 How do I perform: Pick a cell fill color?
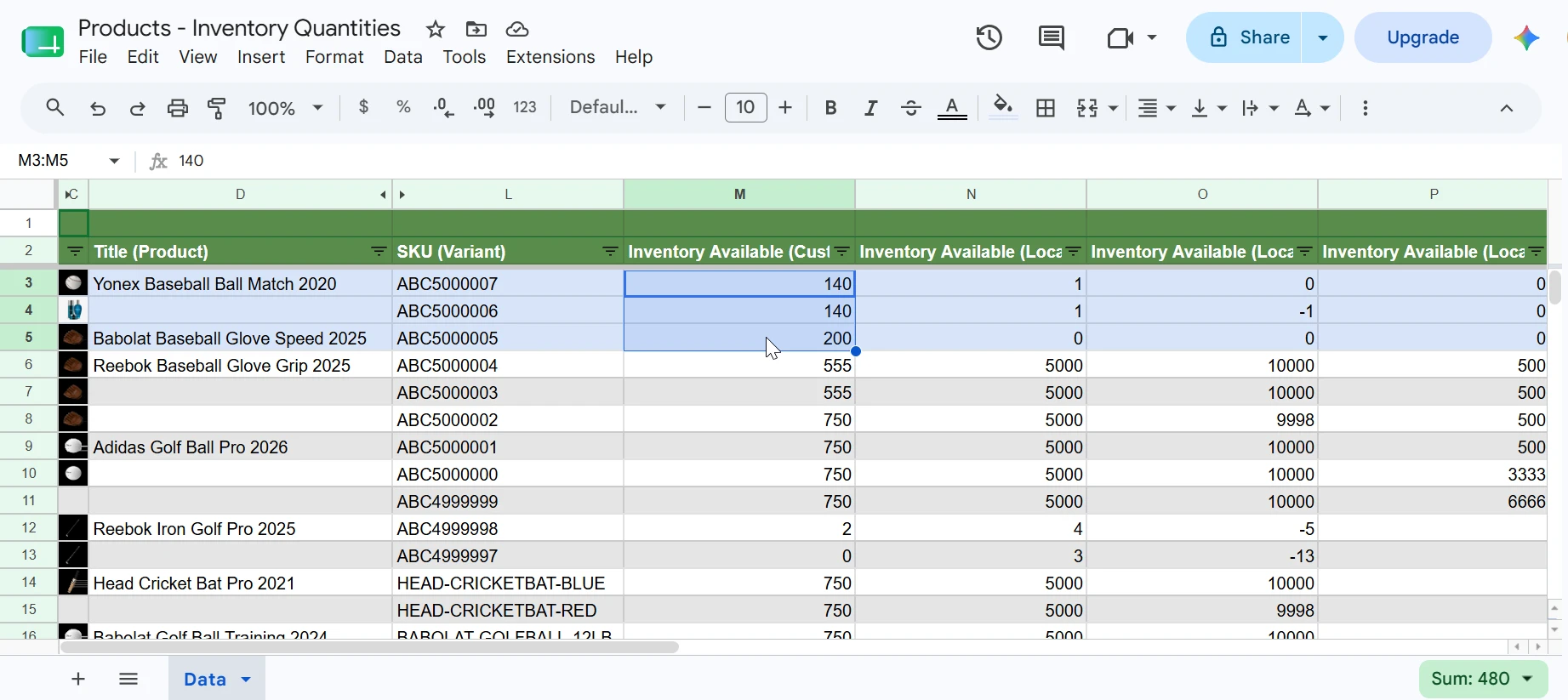1003,107
